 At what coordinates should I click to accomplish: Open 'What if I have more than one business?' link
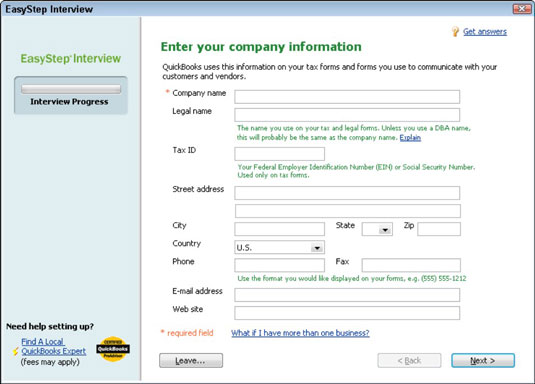[300, 333]
